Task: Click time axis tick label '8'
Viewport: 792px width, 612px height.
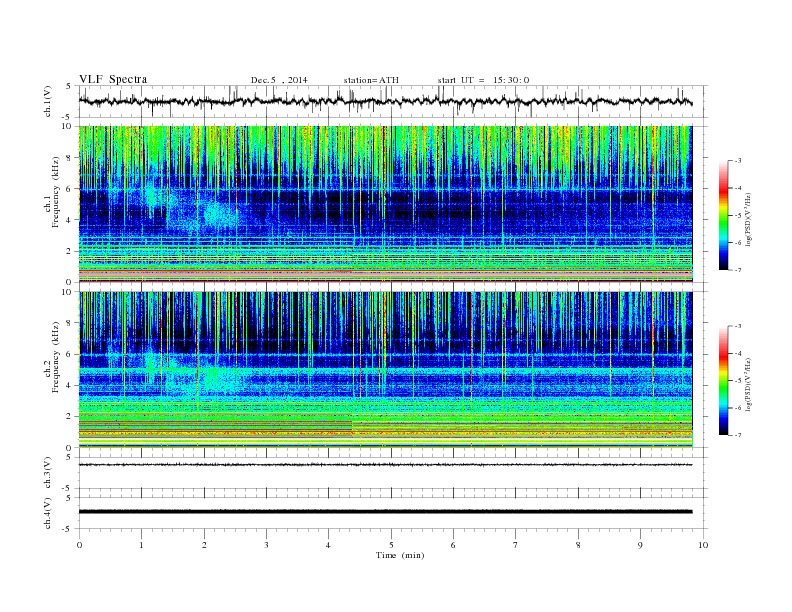Action: click(x=578, y=545)
